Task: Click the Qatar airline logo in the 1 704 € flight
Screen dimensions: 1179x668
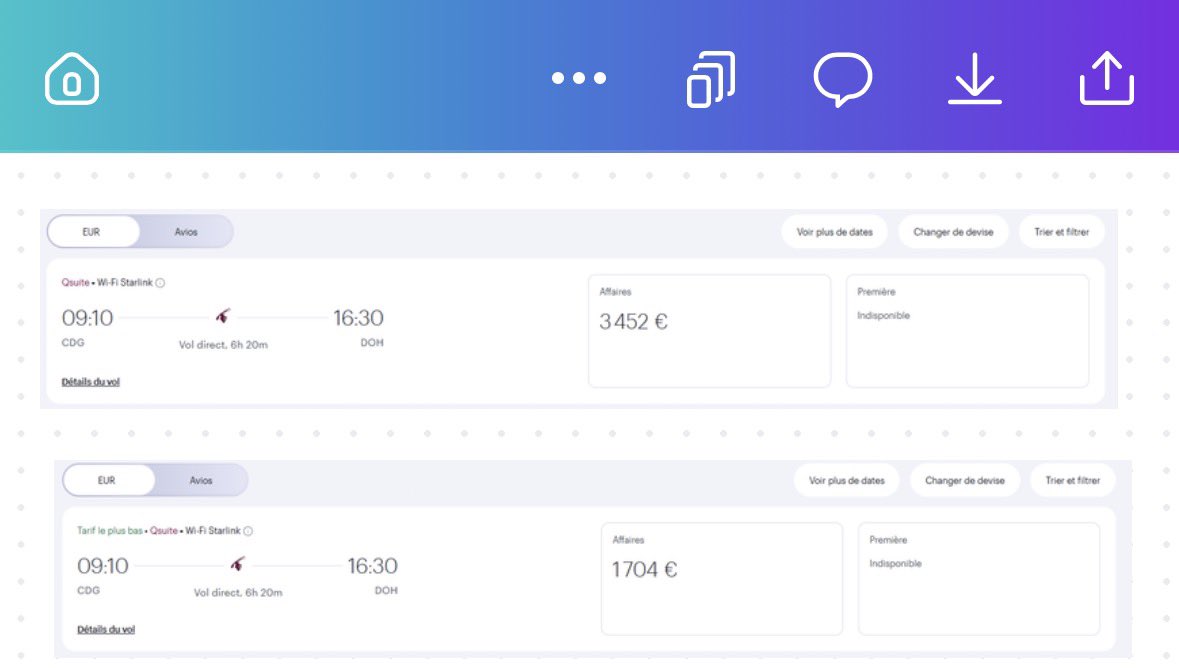Action: click(x=238, y=563)
